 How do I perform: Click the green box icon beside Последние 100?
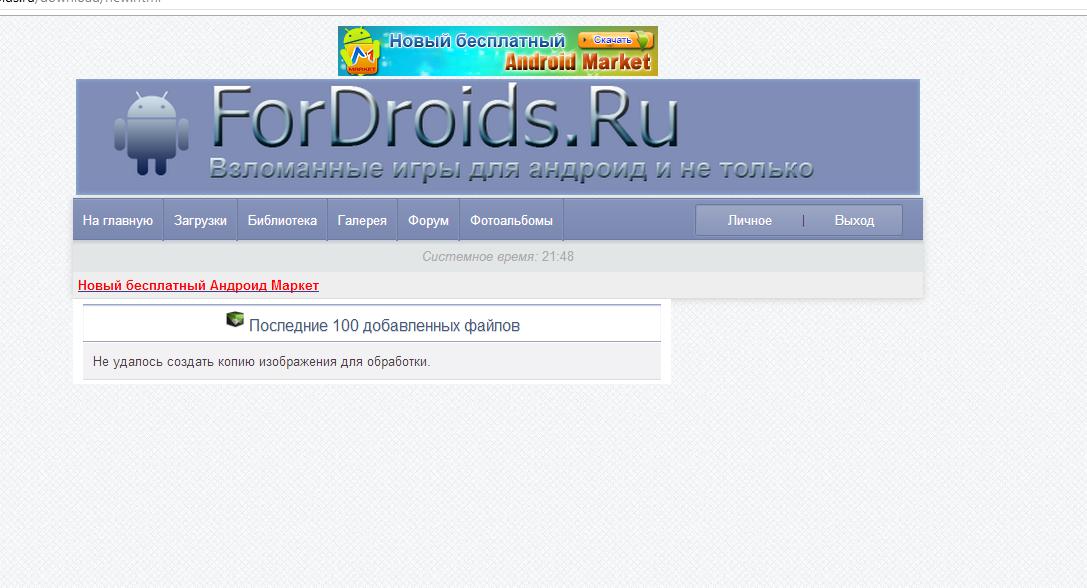click(235, 320)
